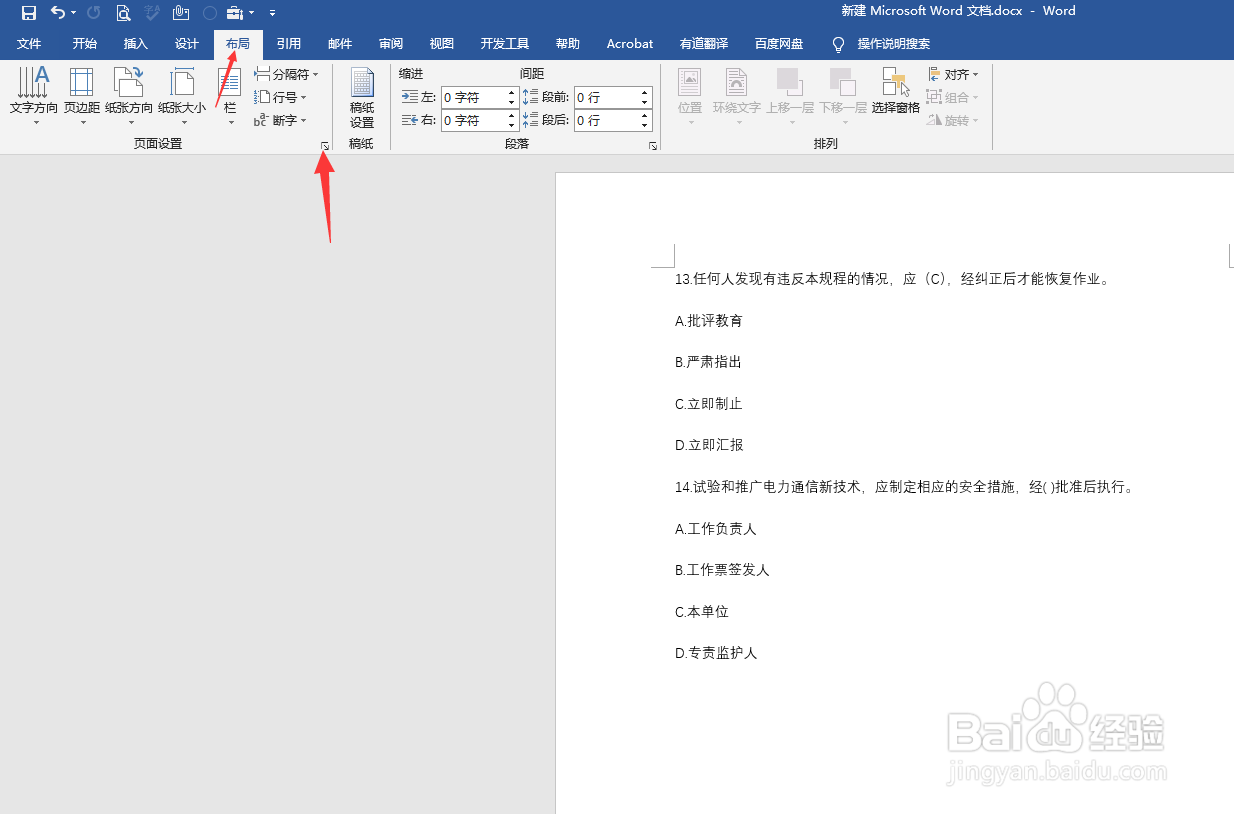Switch to the 插入 ribbon tab
The width and height of the screenshot is (1234, 814).
pos(136,43)
